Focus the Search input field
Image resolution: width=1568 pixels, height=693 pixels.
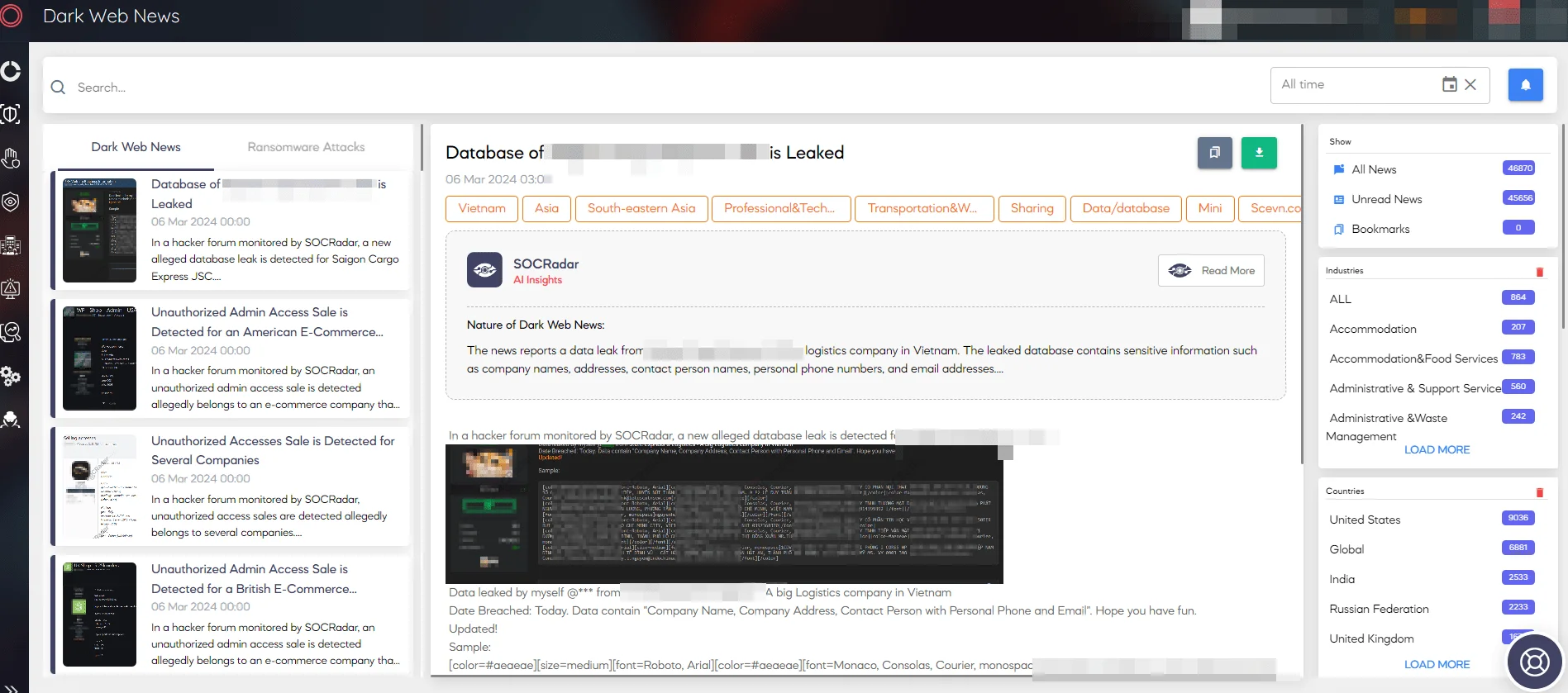point(653,87)
